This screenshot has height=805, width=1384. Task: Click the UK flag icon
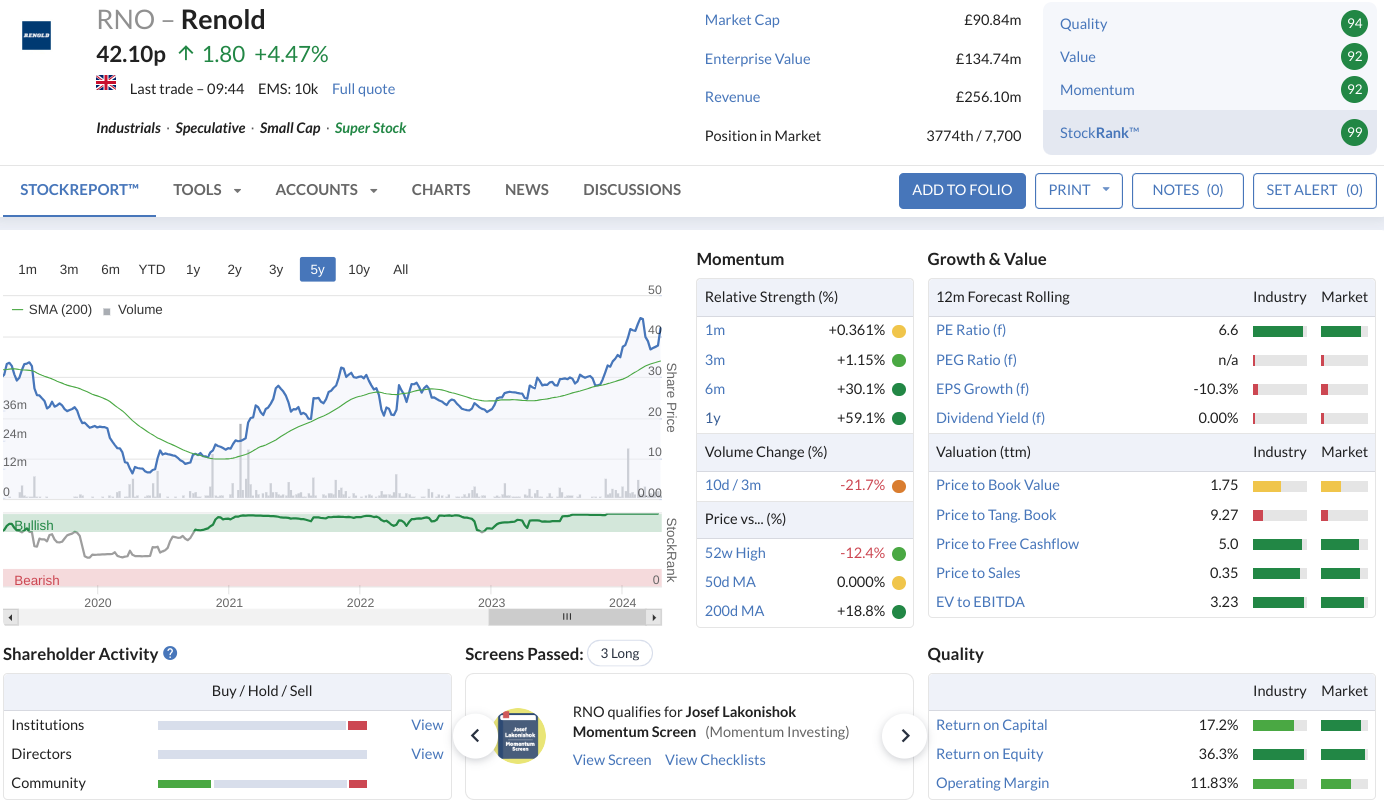(106, 82)
